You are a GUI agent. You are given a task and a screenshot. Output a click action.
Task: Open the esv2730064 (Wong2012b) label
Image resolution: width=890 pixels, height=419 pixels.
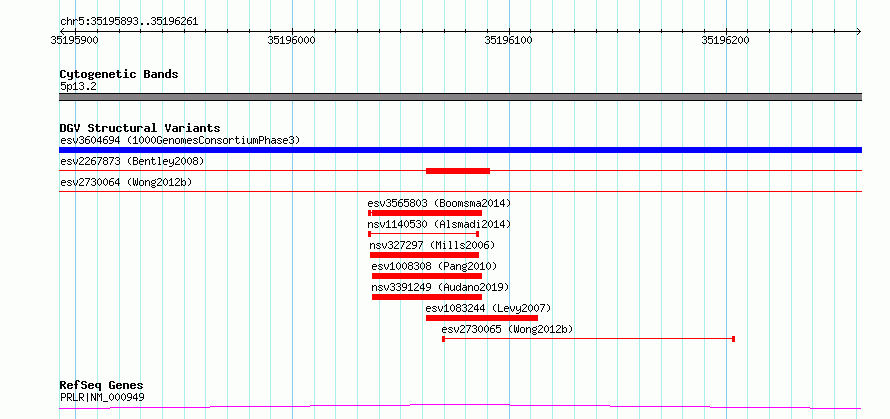click(126, 182)
